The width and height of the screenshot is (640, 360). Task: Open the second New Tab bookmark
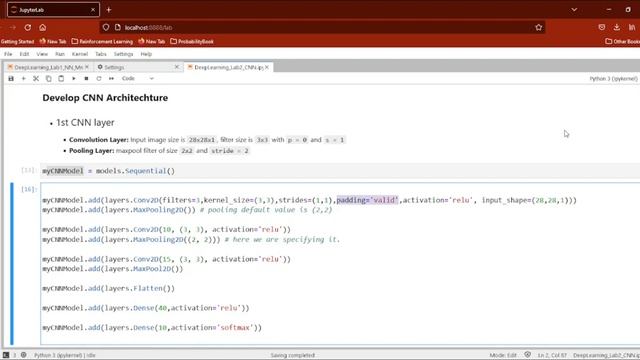pyautogui.click(x=152, y=42)
